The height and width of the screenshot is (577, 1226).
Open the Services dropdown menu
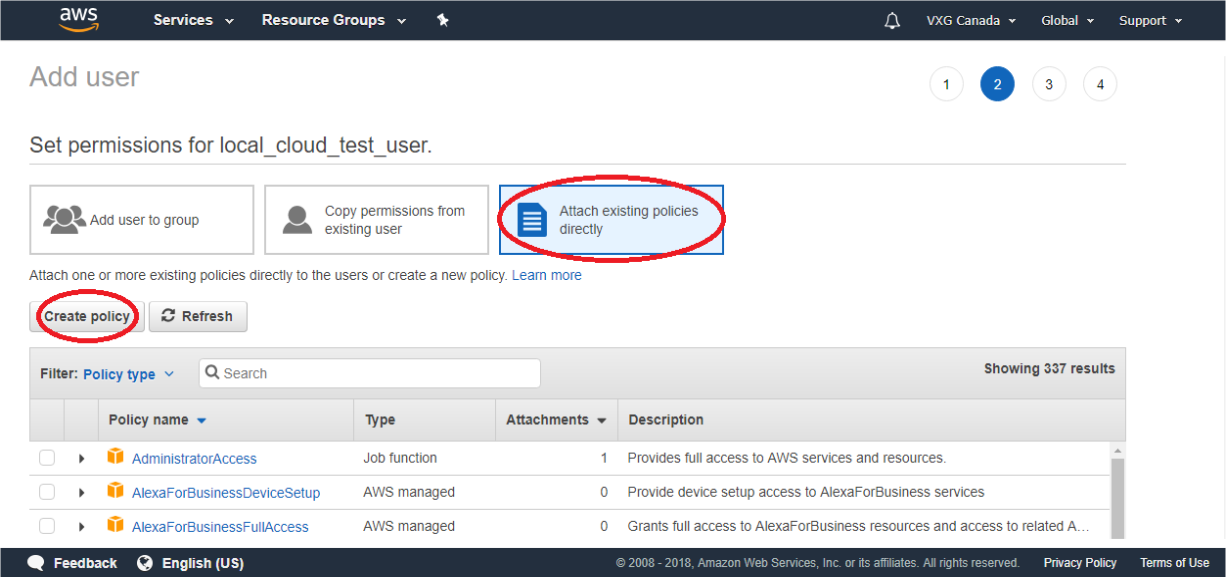(193, 21)
